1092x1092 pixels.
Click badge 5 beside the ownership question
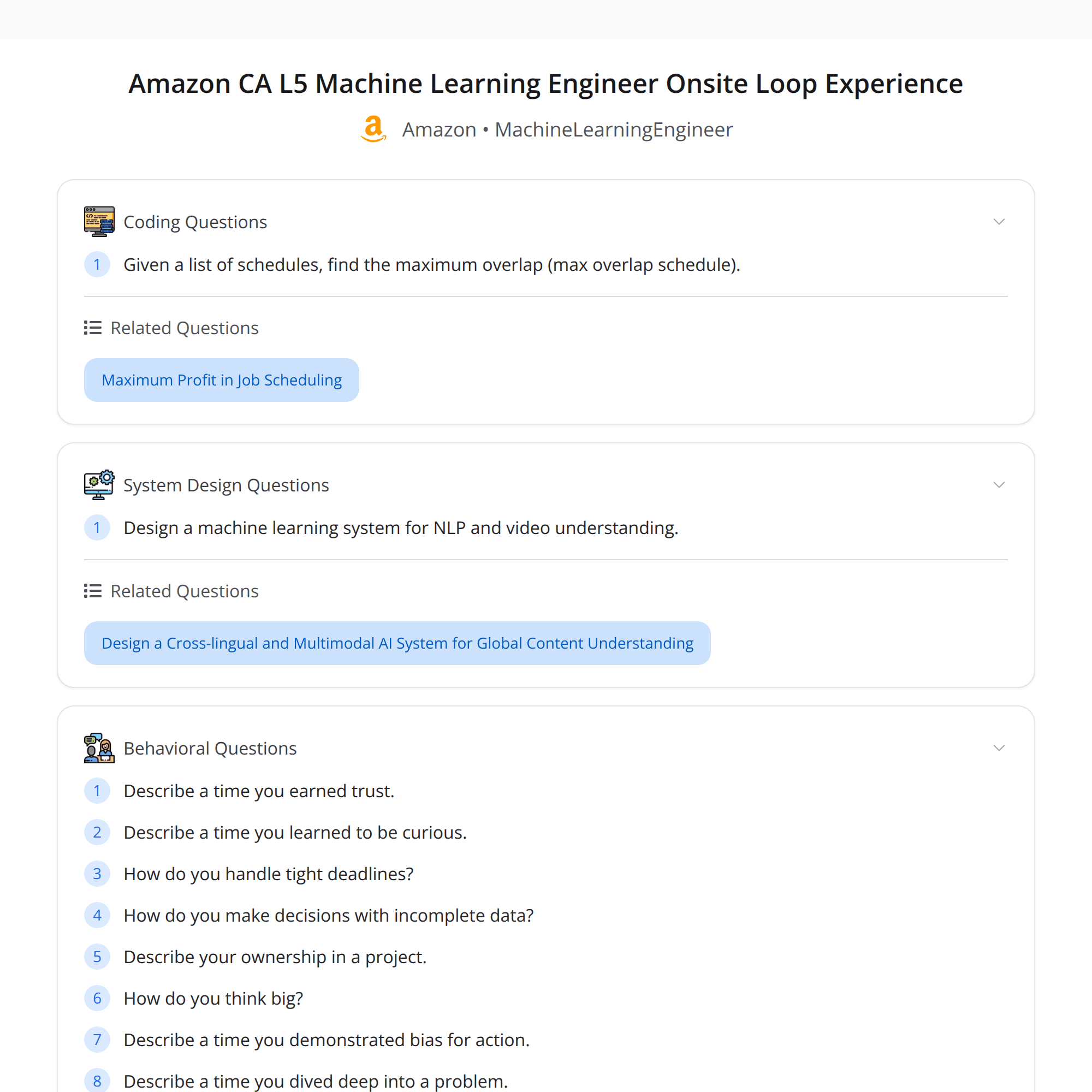pos(97,957)
